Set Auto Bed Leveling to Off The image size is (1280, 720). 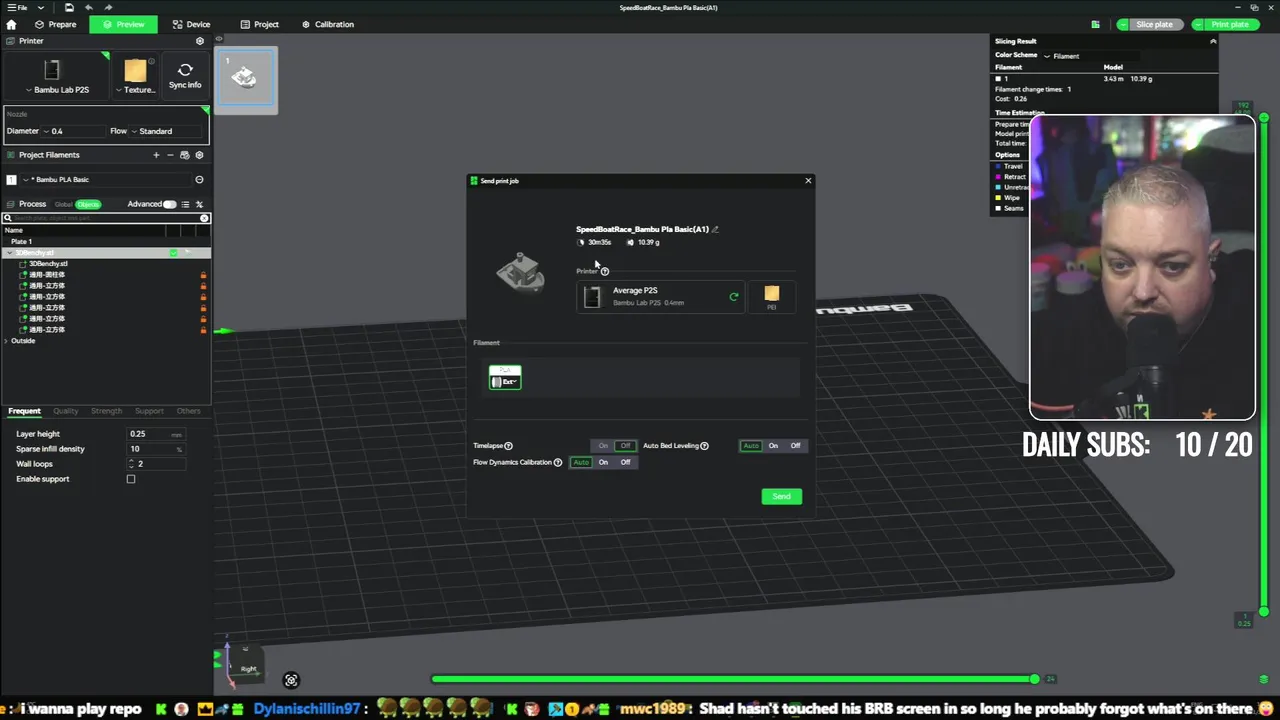pos(795,446)
